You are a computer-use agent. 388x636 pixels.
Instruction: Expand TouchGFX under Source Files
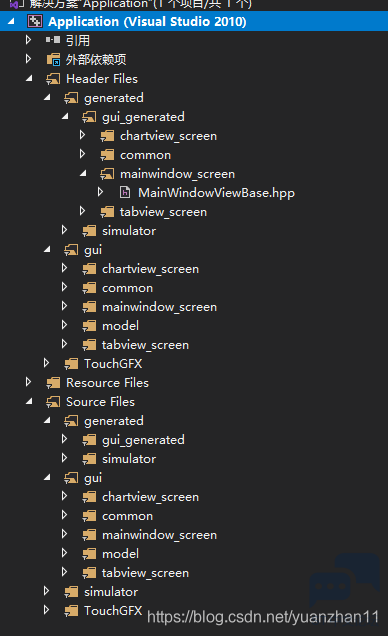pos(46,610)
